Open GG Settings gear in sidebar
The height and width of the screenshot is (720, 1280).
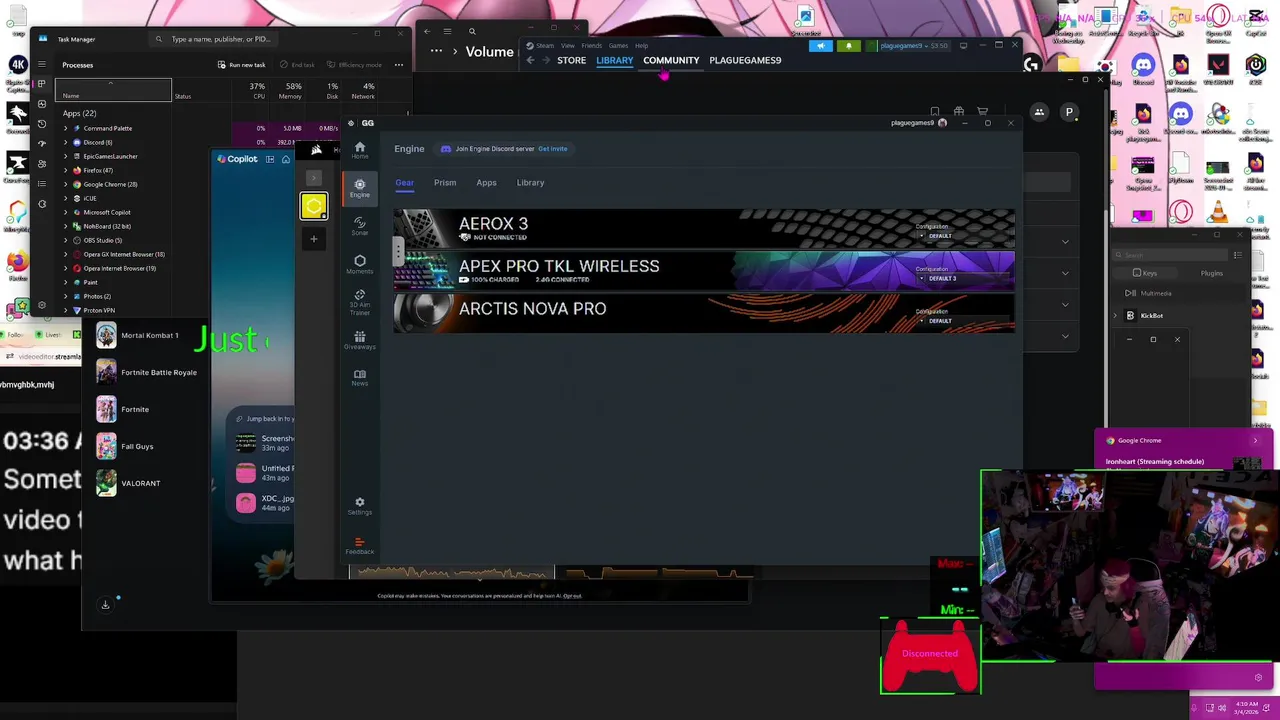[359, 506]
